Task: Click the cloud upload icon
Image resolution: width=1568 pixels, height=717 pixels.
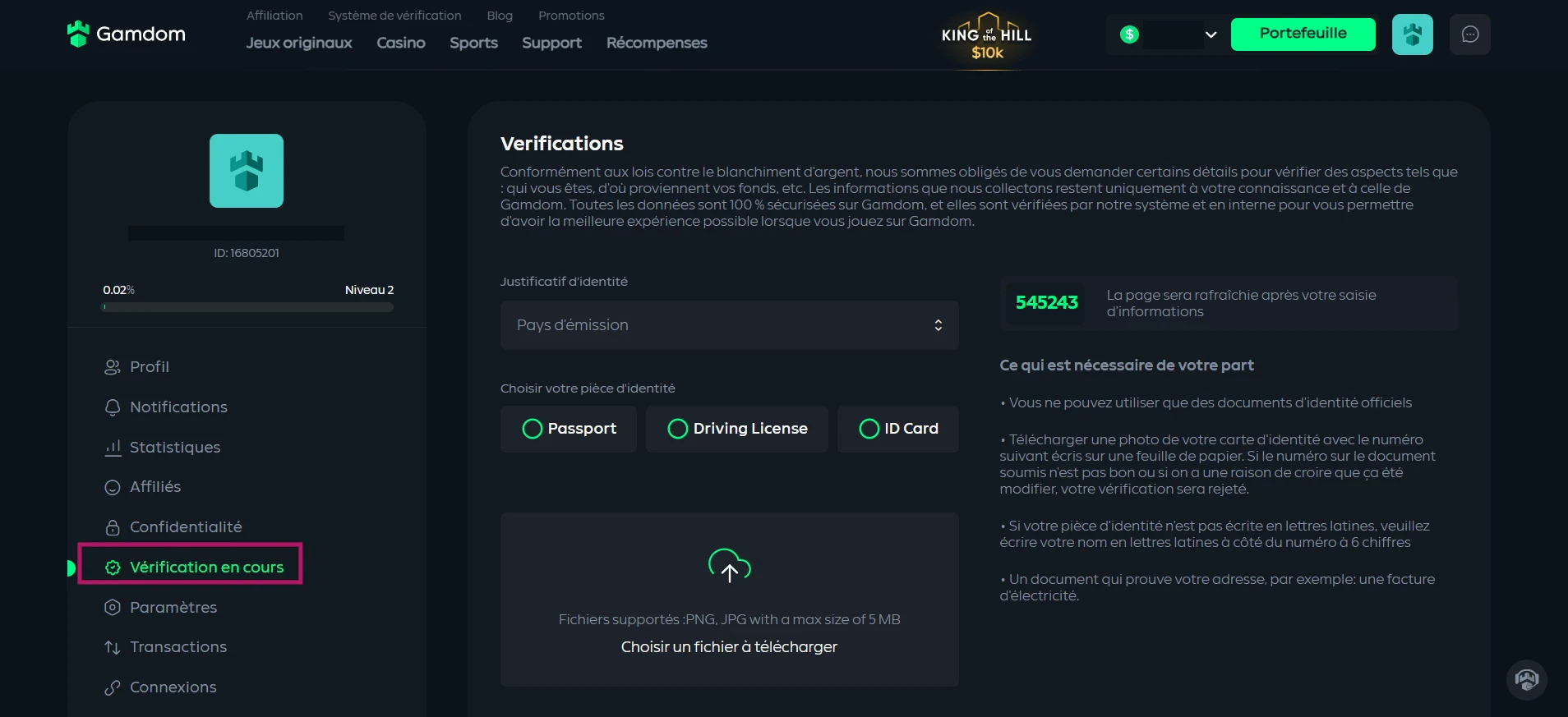Action: click(730, 566)
